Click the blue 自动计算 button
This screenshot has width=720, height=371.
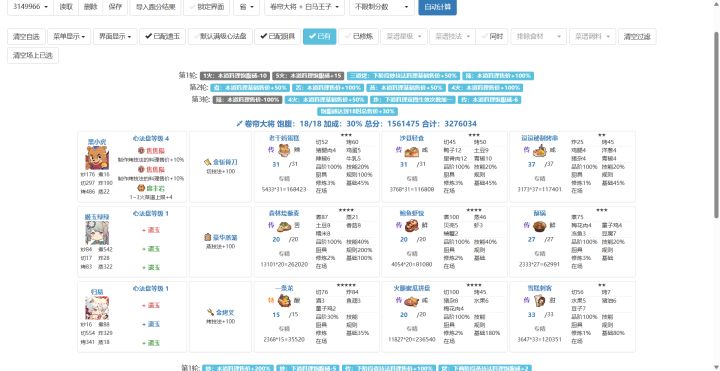438,7
